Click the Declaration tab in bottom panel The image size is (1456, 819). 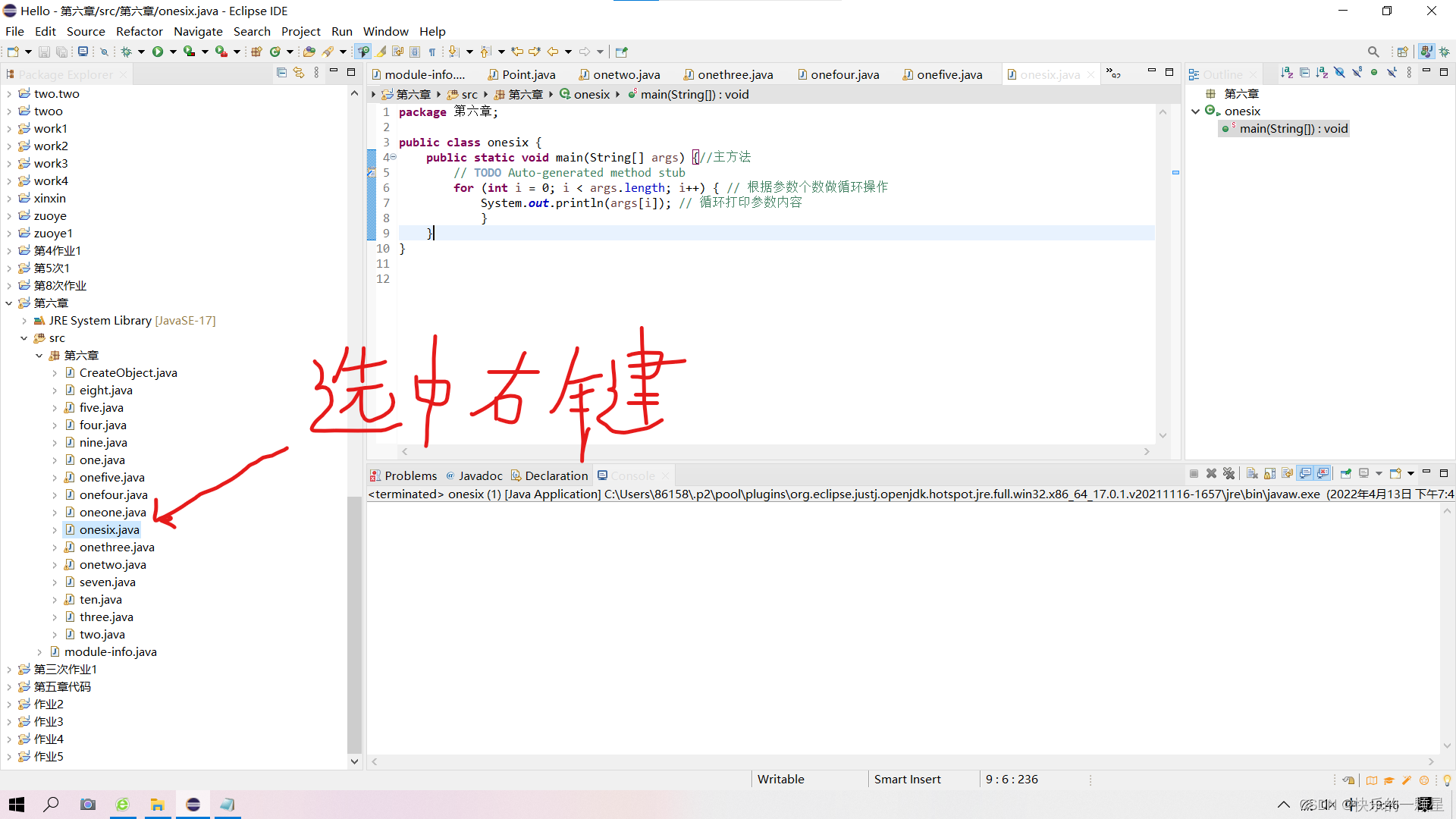(553, 475)
